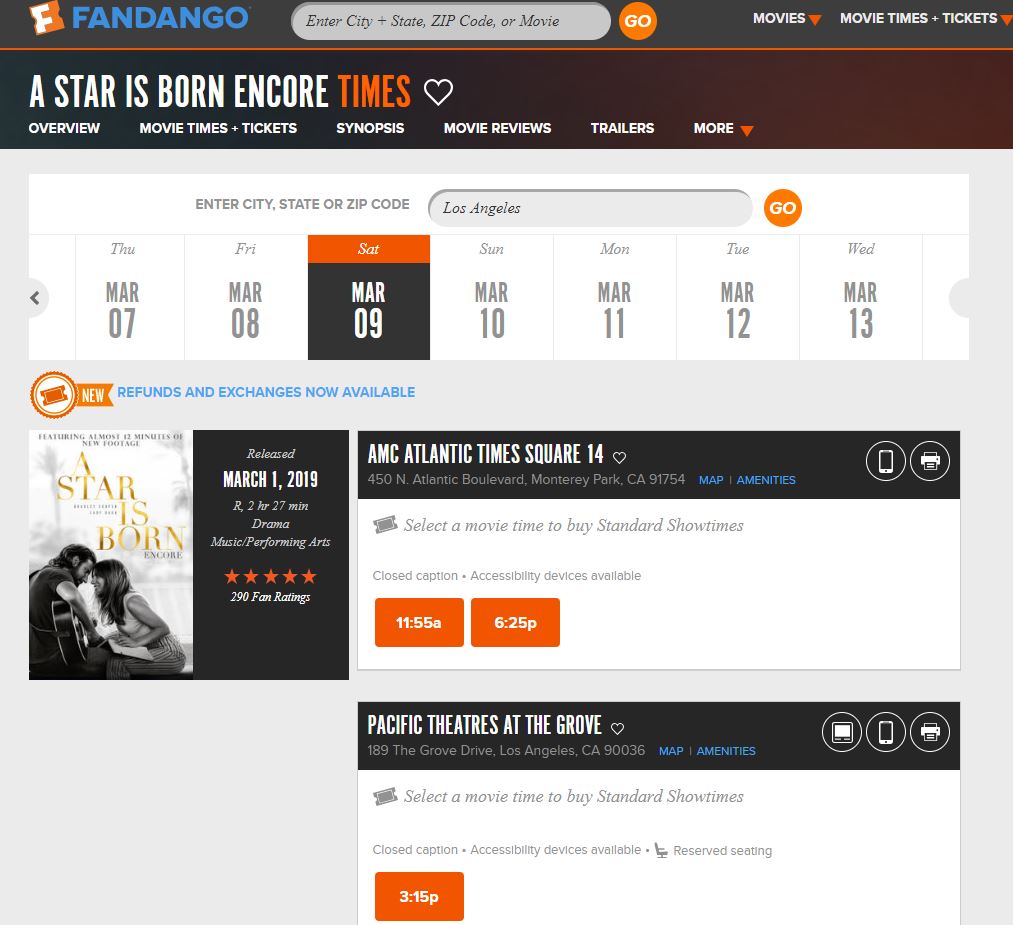Screen dimensions: 1013x925
Task: Click A Star Is Born Encore poster
Action: pos(111,555)
